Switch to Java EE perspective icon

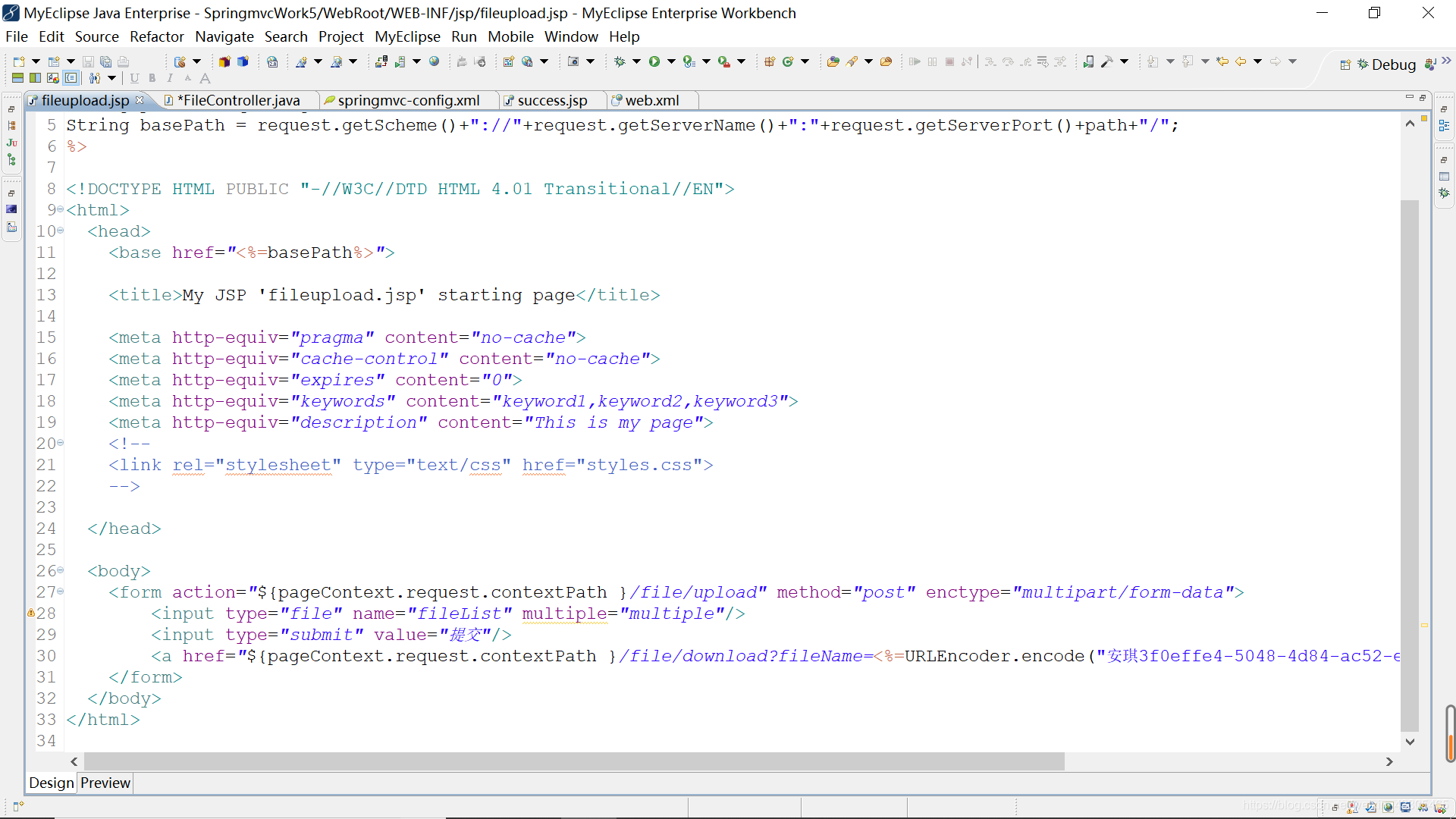point(1430,64)
